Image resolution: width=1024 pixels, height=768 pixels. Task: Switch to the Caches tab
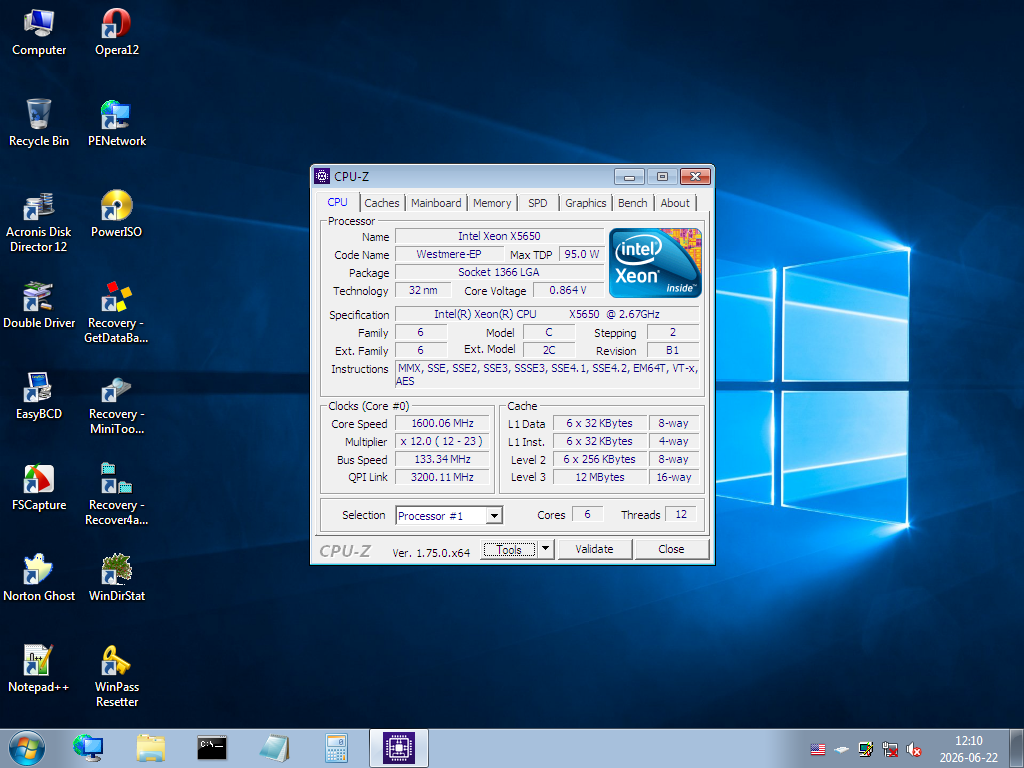[x=381, y=203]
